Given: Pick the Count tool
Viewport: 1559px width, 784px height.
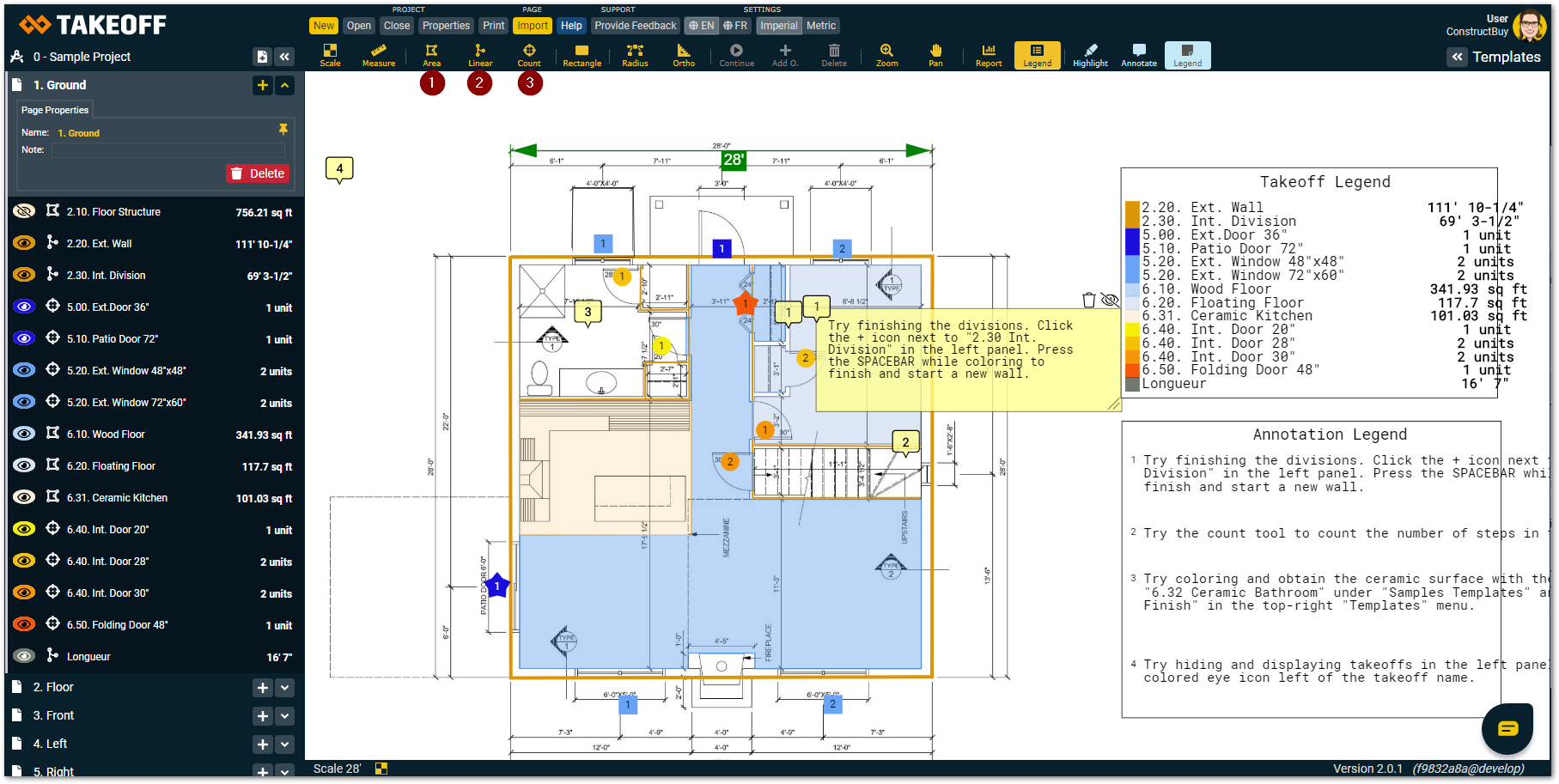Looking at the screenshot, I should 529,55.
